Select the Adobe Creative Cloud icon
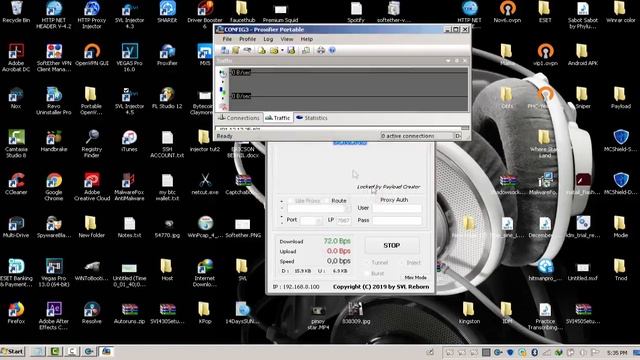Viewport: 640px width, 360px height. 92,187
